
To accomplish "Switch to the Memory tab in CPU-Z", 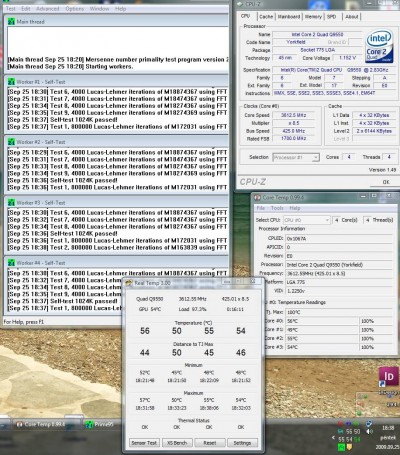I will click(x=313, y=17).
